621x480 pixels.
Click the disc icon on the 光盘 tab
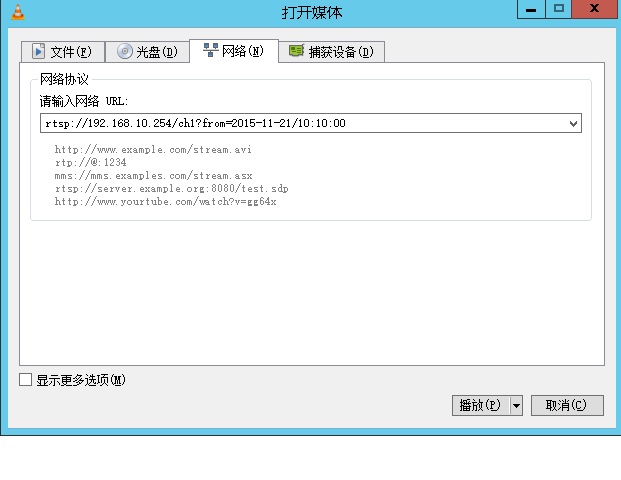point(124,51)
